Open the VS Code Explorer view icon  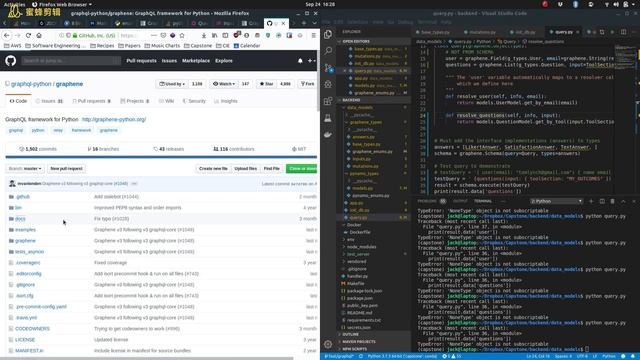328,34
